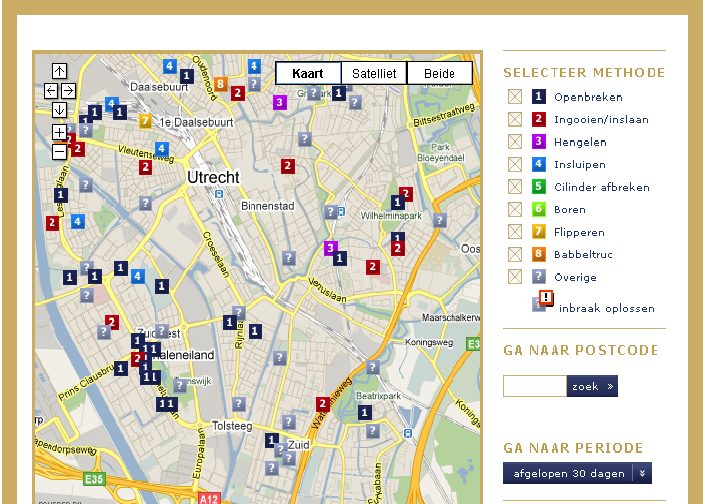Click the dark 1 marker at Wilhelminapark
Image resolution: width=705 pixels, height=504 pixels.
tap(397, 202)
